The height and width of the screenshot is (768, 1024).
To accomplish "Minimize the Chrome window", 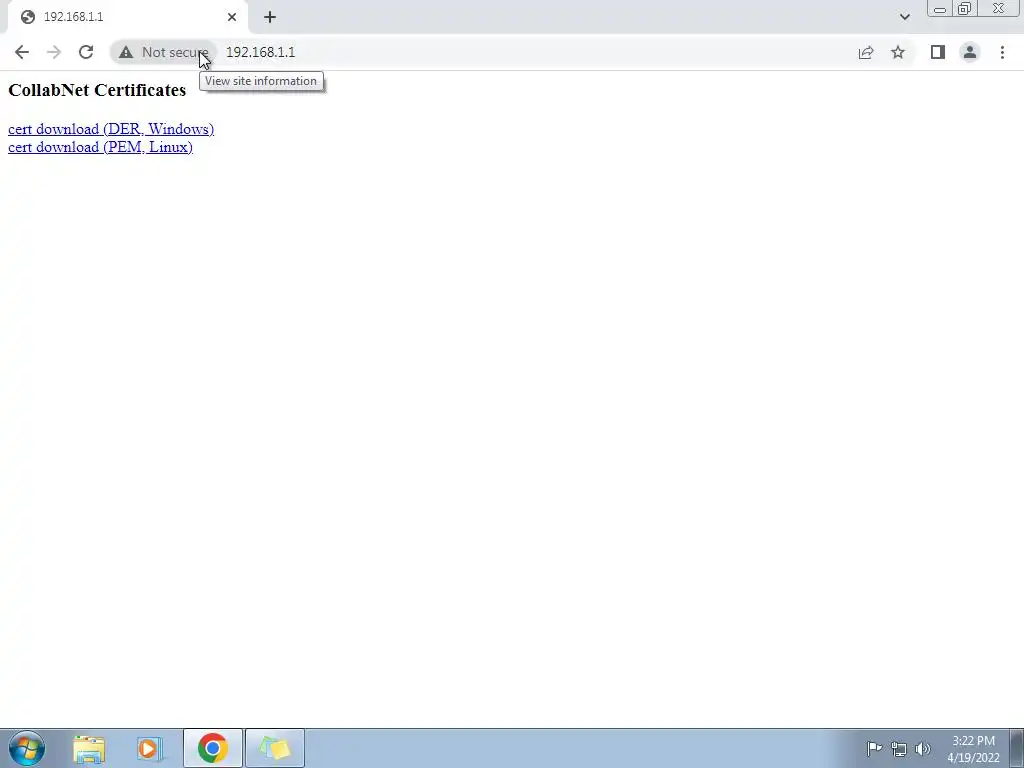I will (940, 8).
